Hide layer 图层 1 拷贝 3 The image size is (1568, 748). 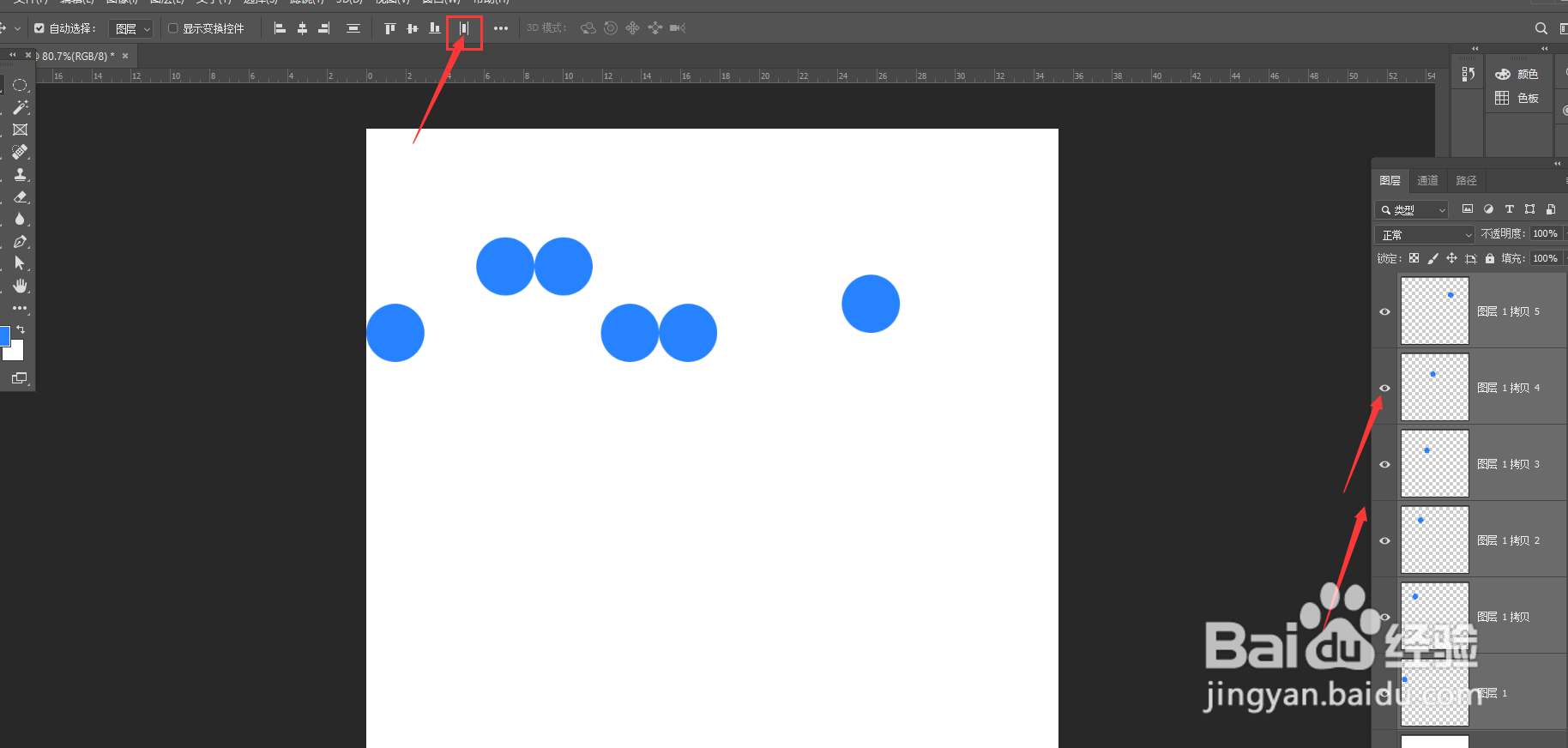pos(1384,464)
